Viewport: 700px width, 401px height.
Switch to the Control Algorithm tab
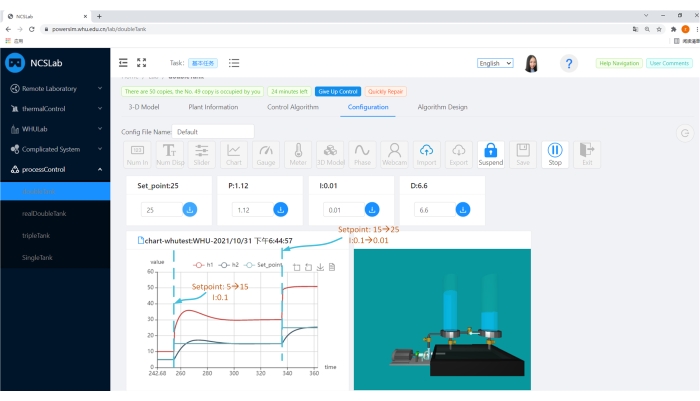293,107
